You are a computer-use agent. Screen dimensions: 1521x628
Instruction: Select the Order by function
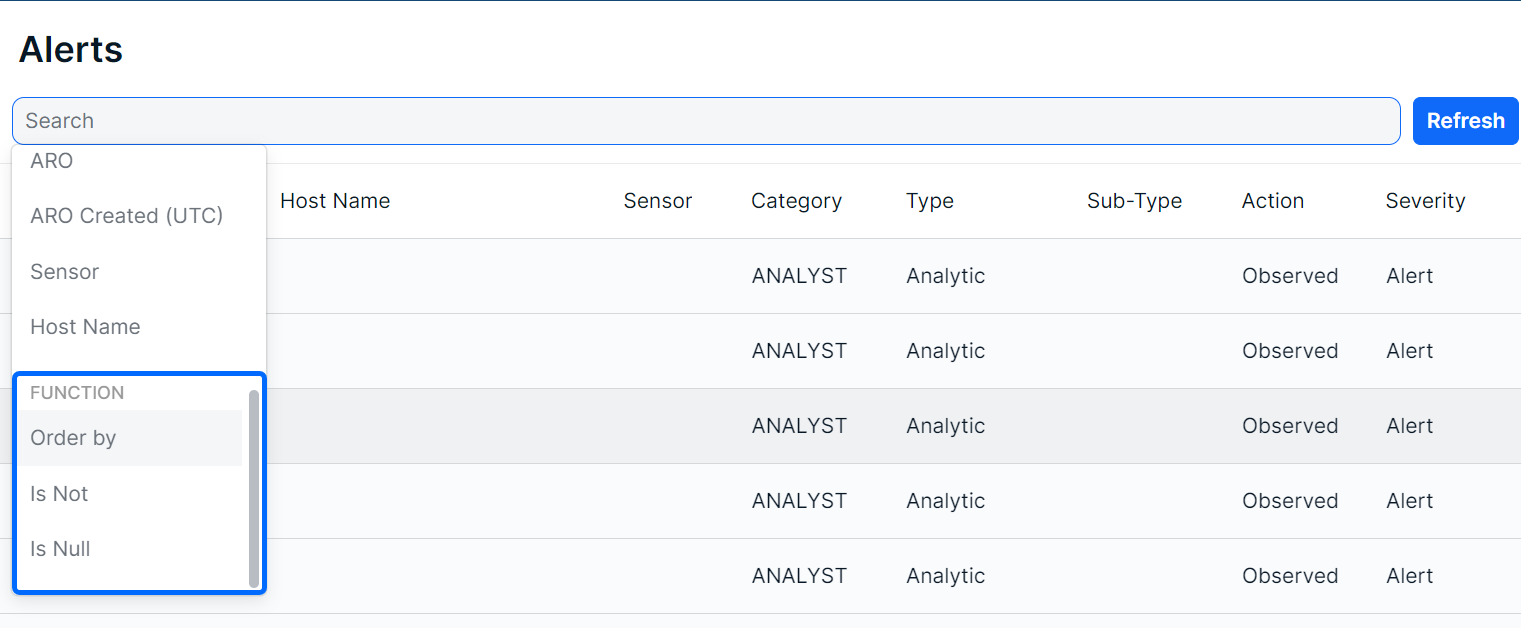[73, 438]
